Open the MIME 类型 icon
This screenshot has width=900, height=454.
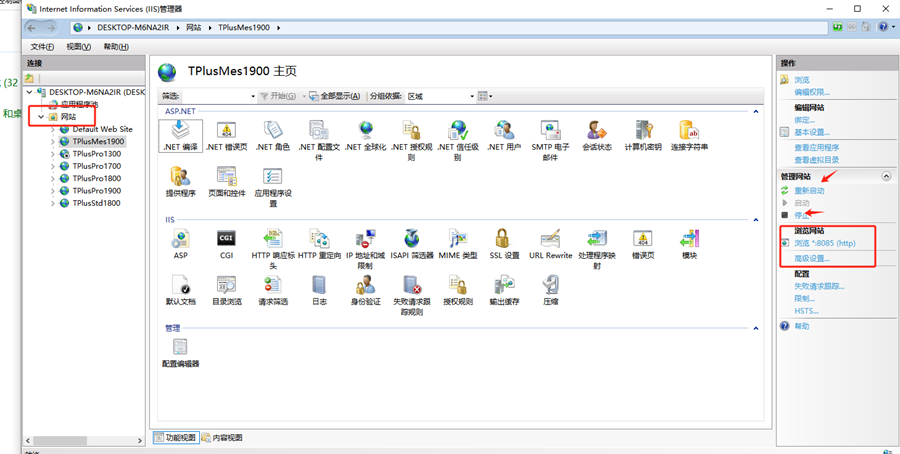[x=457, y=243]
